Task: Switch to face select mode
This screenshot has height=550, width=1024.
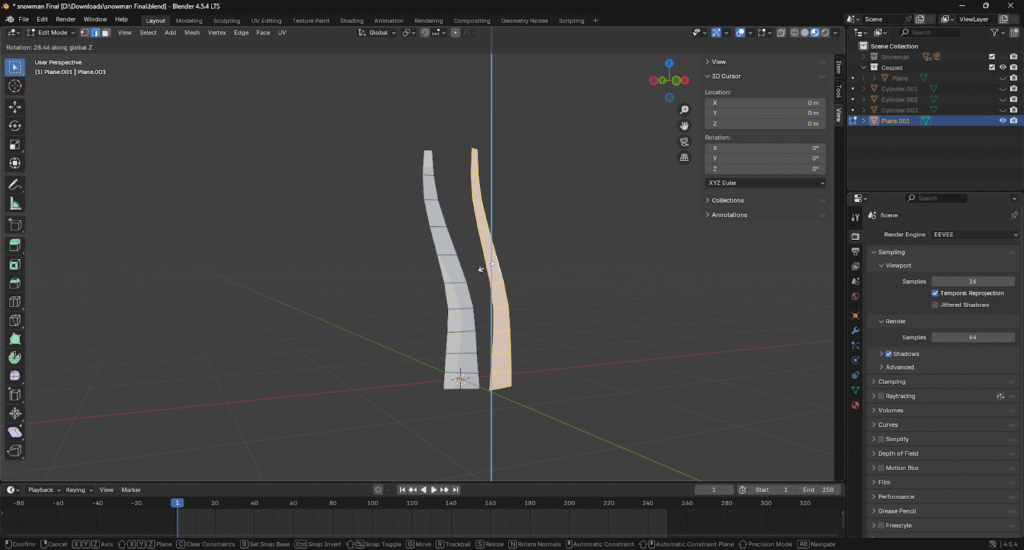Action: [105, 32]
